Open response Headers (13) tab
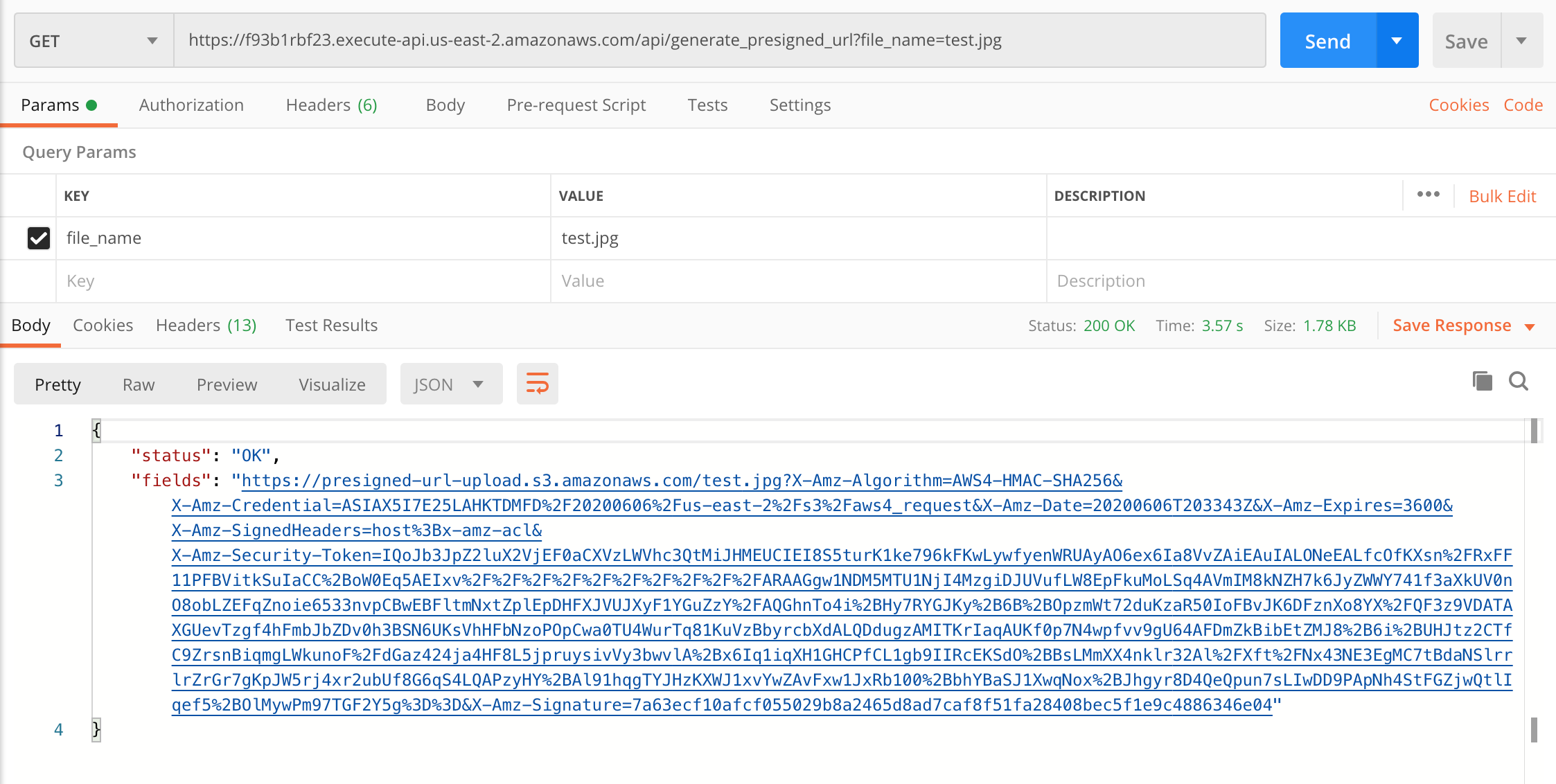Viewport: 1556px width, 784px height. coord(206,326)
